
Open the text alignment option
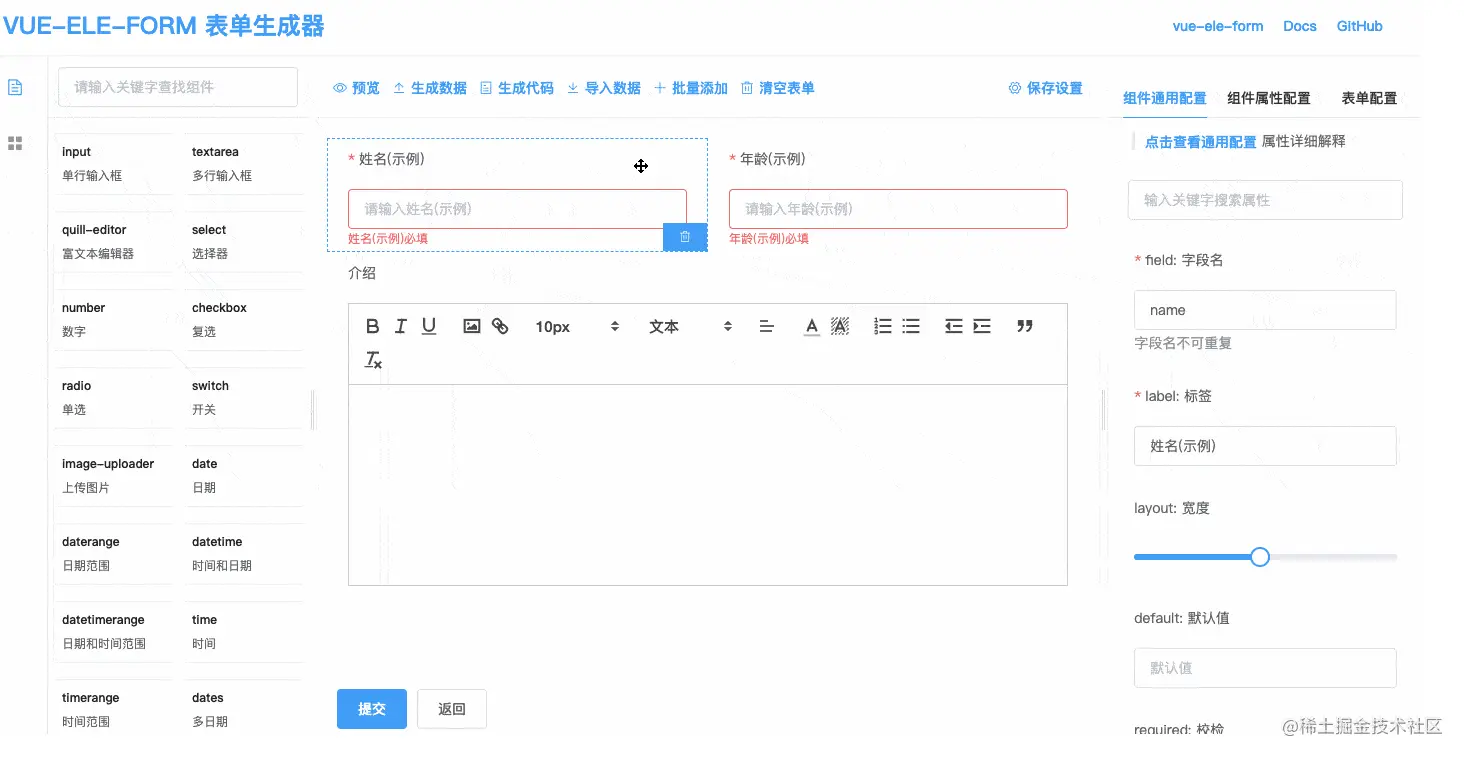[767, 326]
